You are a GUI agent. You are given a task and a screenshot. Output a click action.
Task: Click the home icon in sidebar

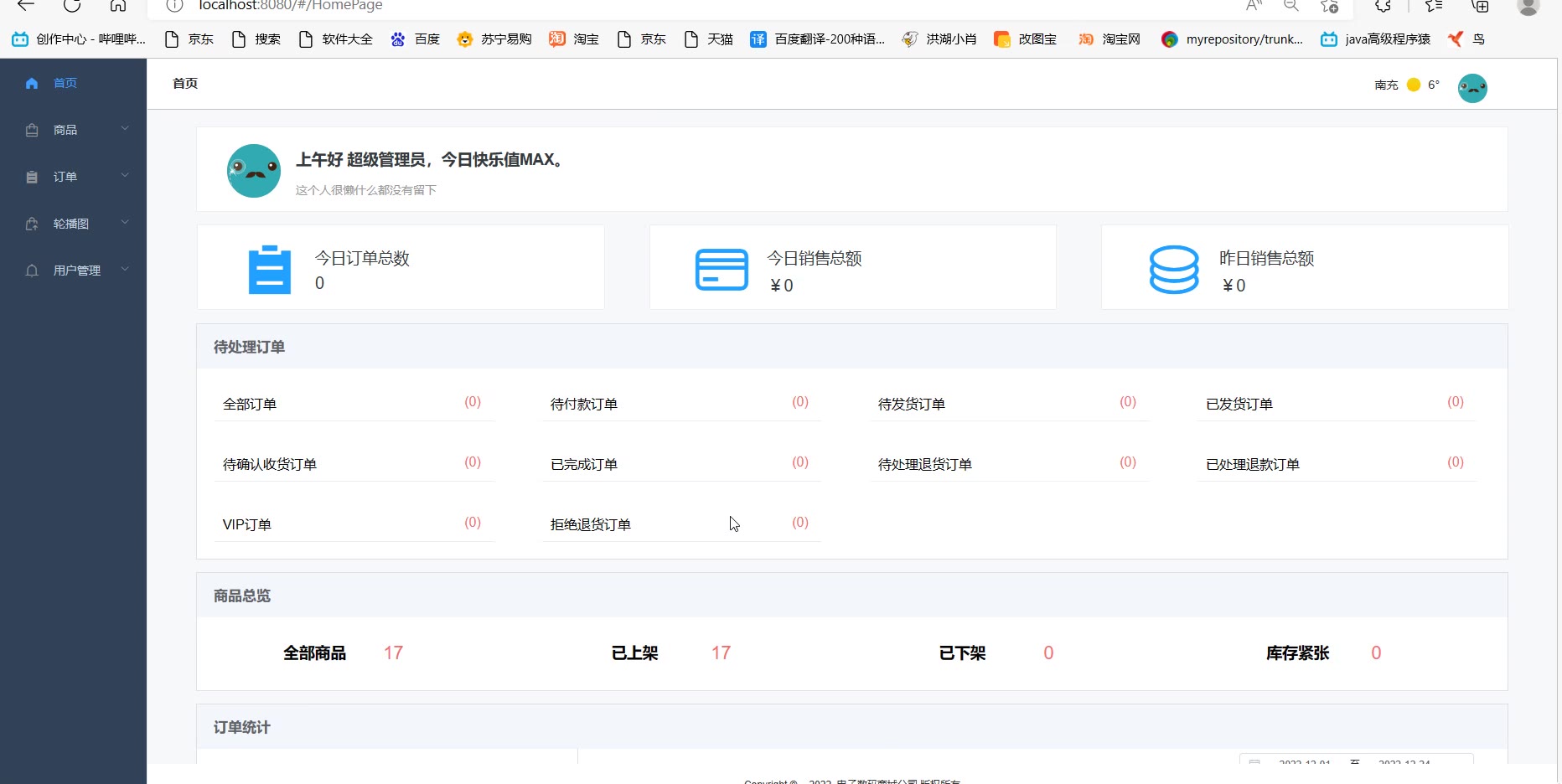pyautogui.click(x=32, y=83)
